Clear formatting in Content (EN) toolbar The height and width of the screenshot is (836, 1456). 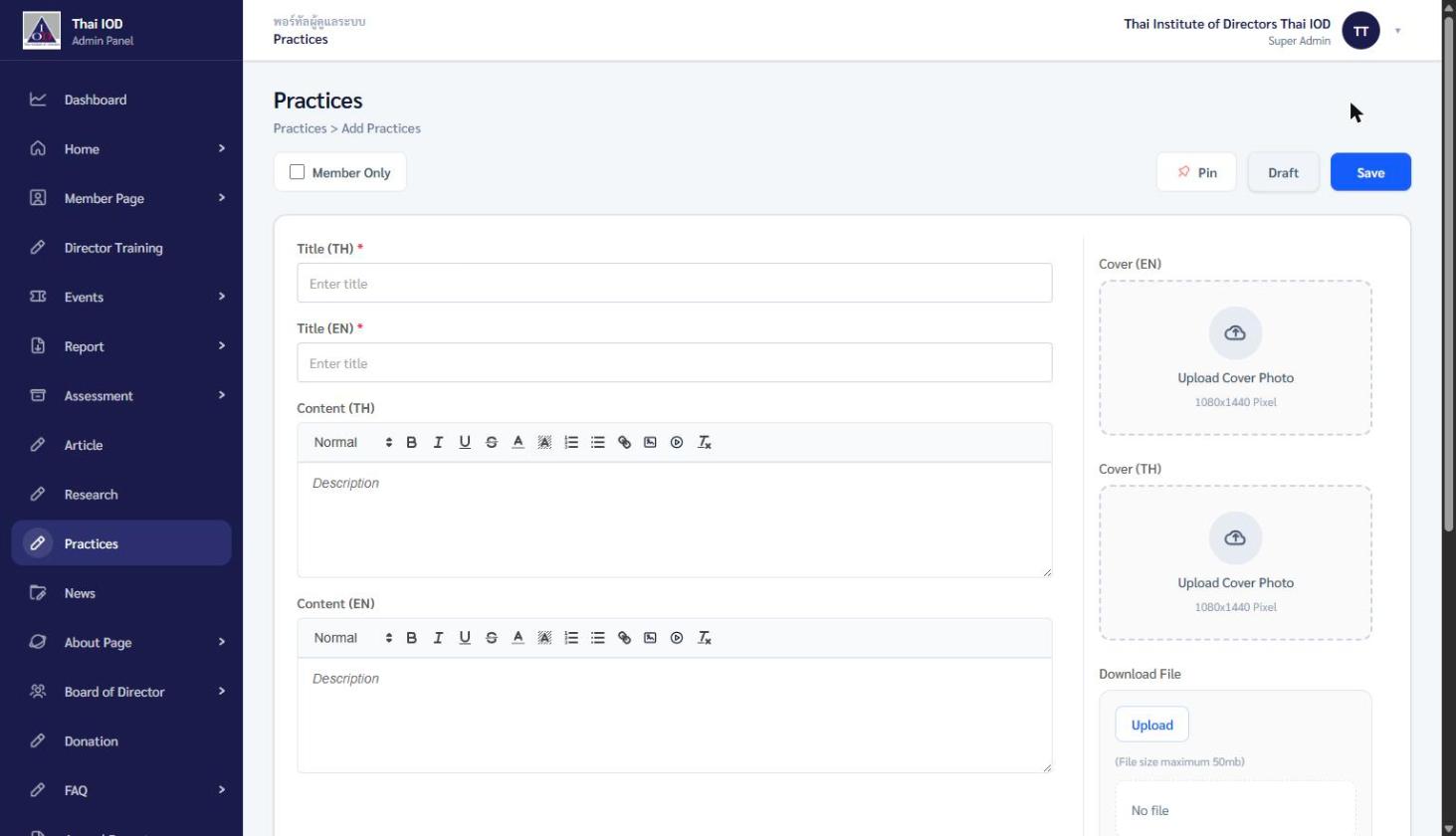click(704, 638)
